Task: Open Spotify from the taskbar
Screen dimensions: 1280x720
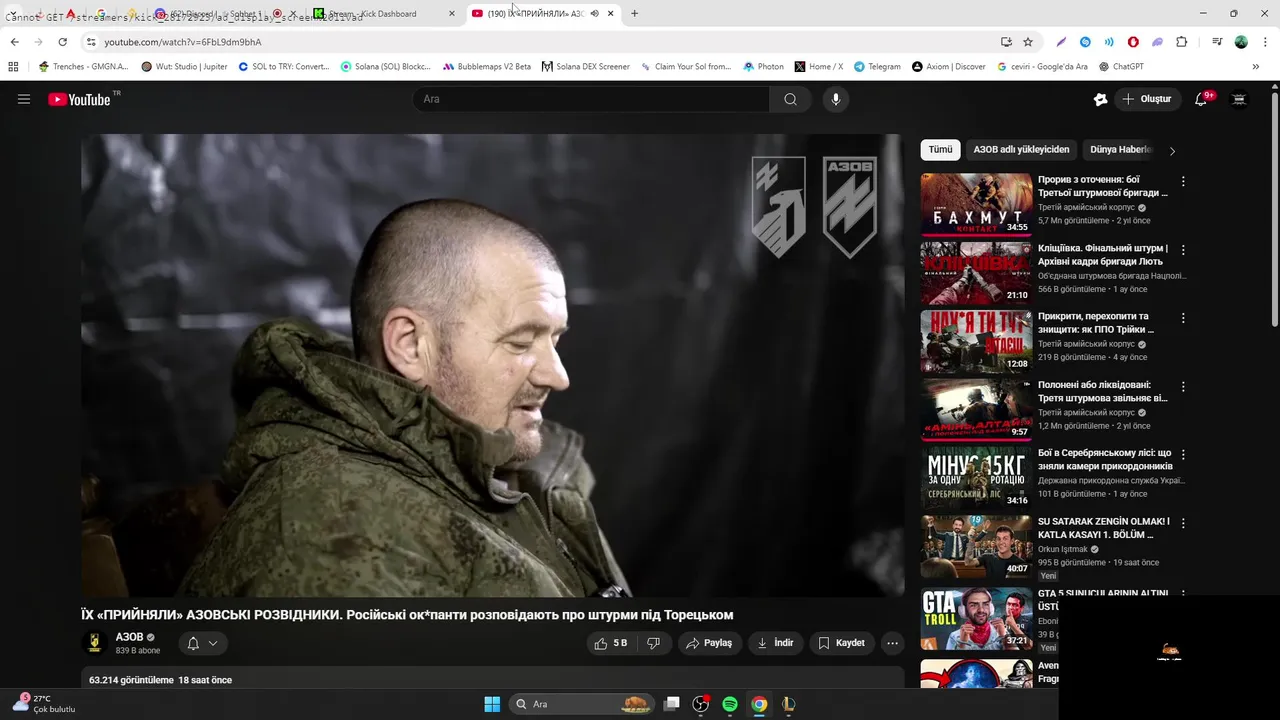Action: click(x=730, y=704)
